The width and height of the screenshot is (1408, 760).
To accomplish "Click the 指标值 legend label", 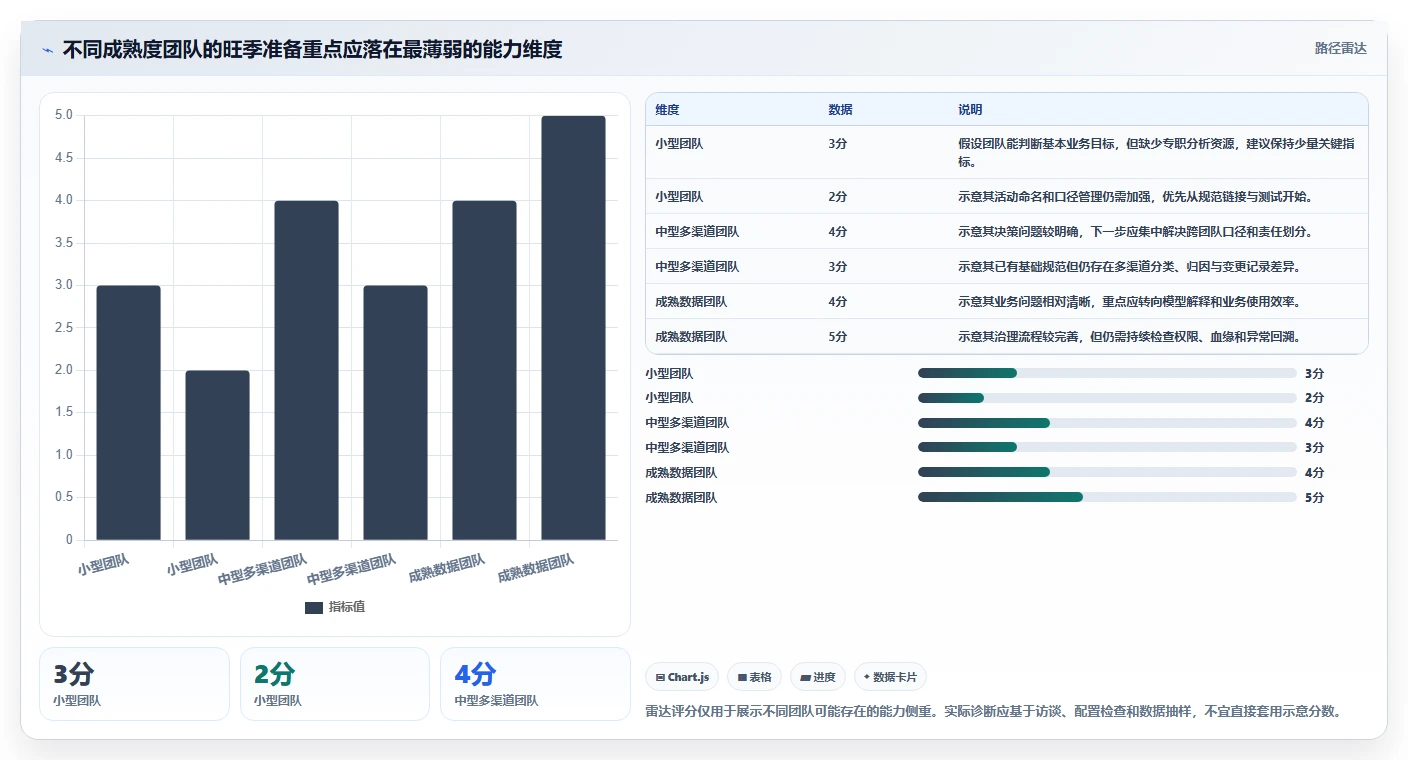I will pos(347,607).
